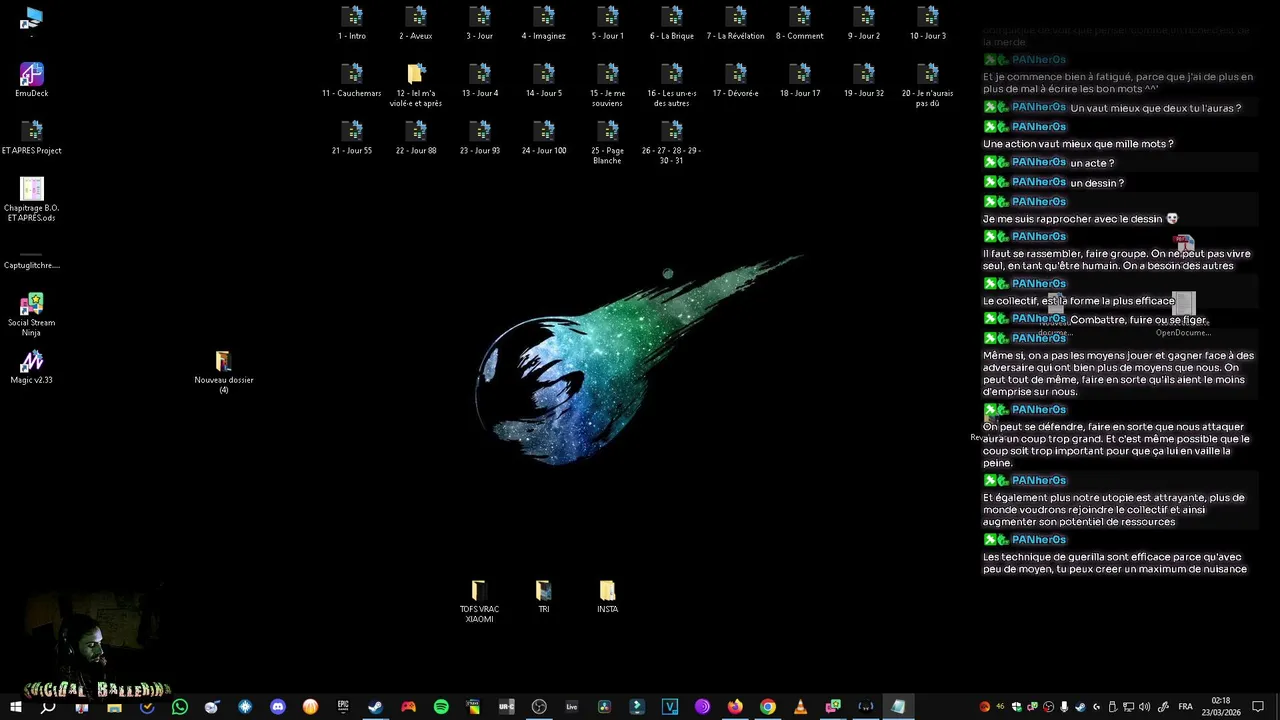This screenshot has height=720, width=1280.
Task: Select Magic v2.33 desktop shortcut
Action: (32, 367)
